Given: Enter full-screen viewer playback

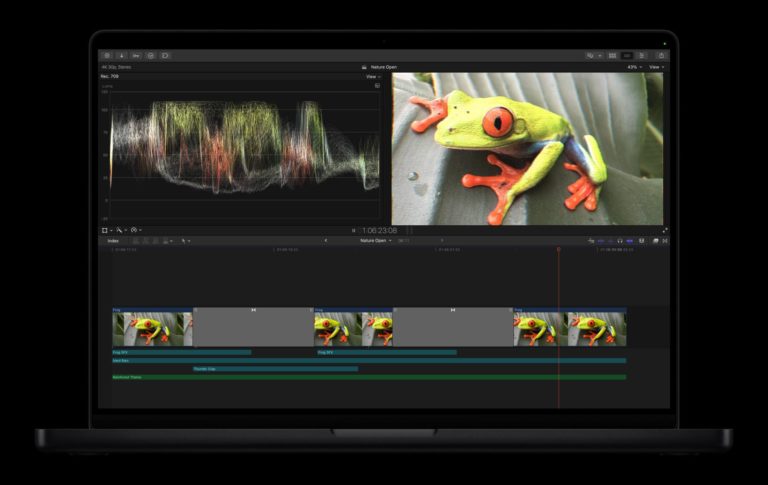Looking at the screenshot, I should tap(665, 230).
